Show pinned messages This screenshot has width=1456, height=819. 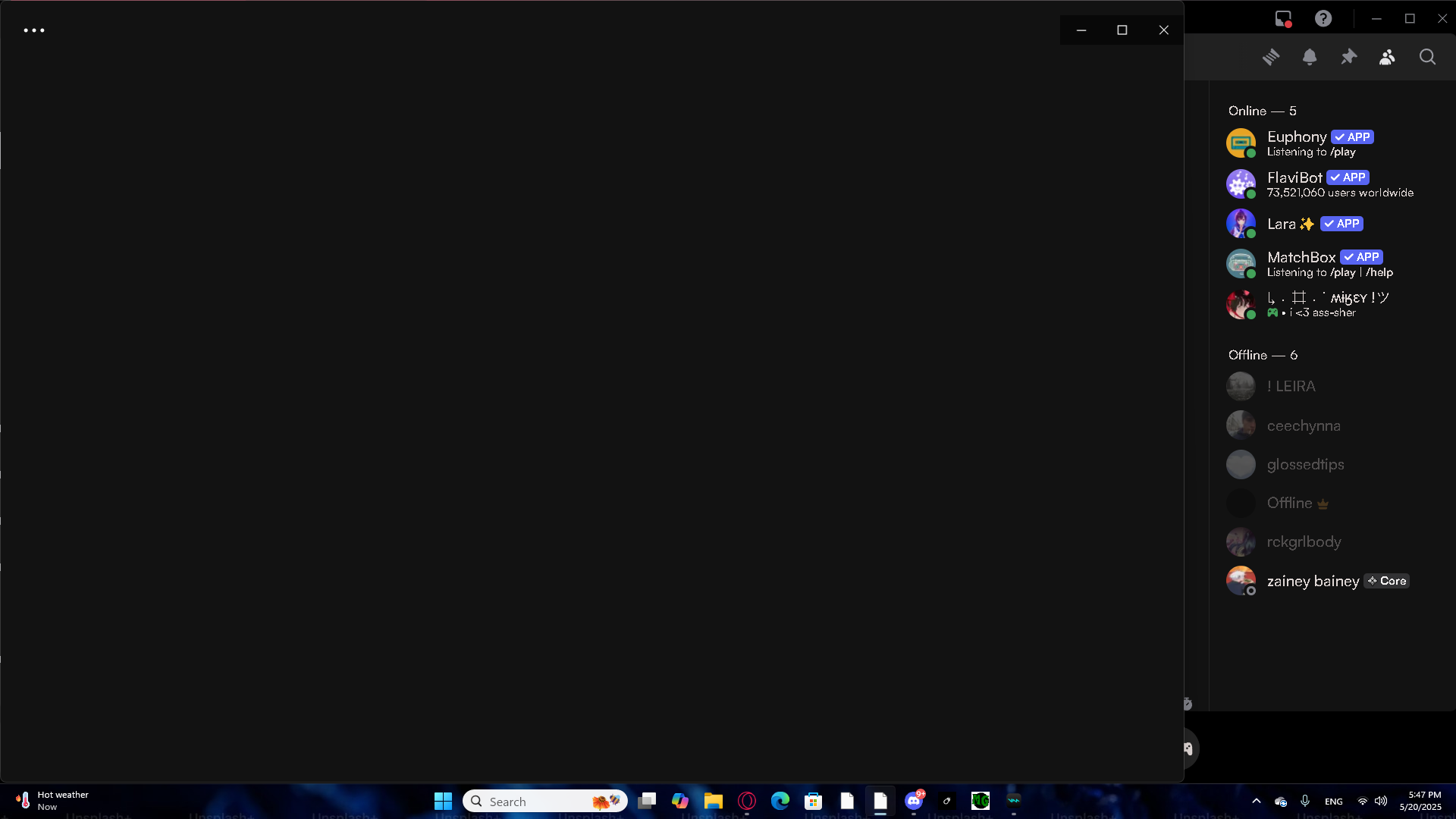coord(1348,57)
